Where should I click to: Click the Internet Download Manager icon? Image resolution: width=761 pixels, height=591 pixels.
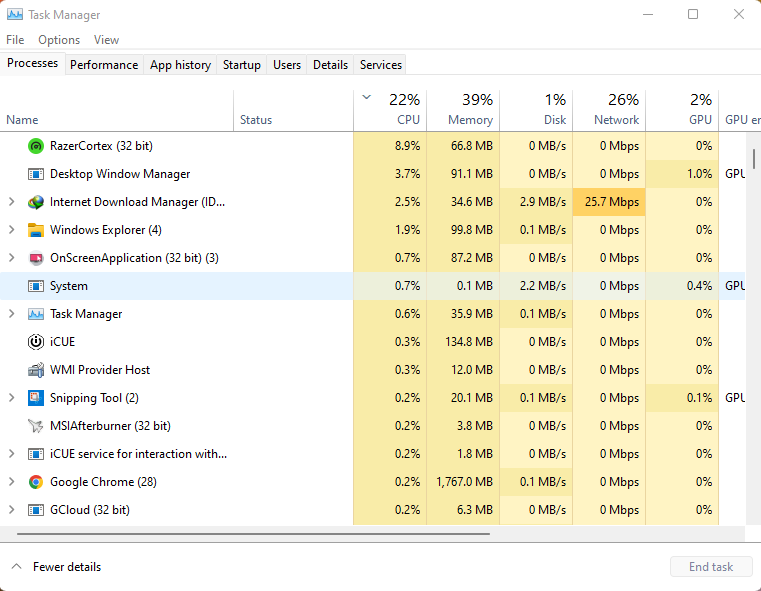tap(36, 202)
